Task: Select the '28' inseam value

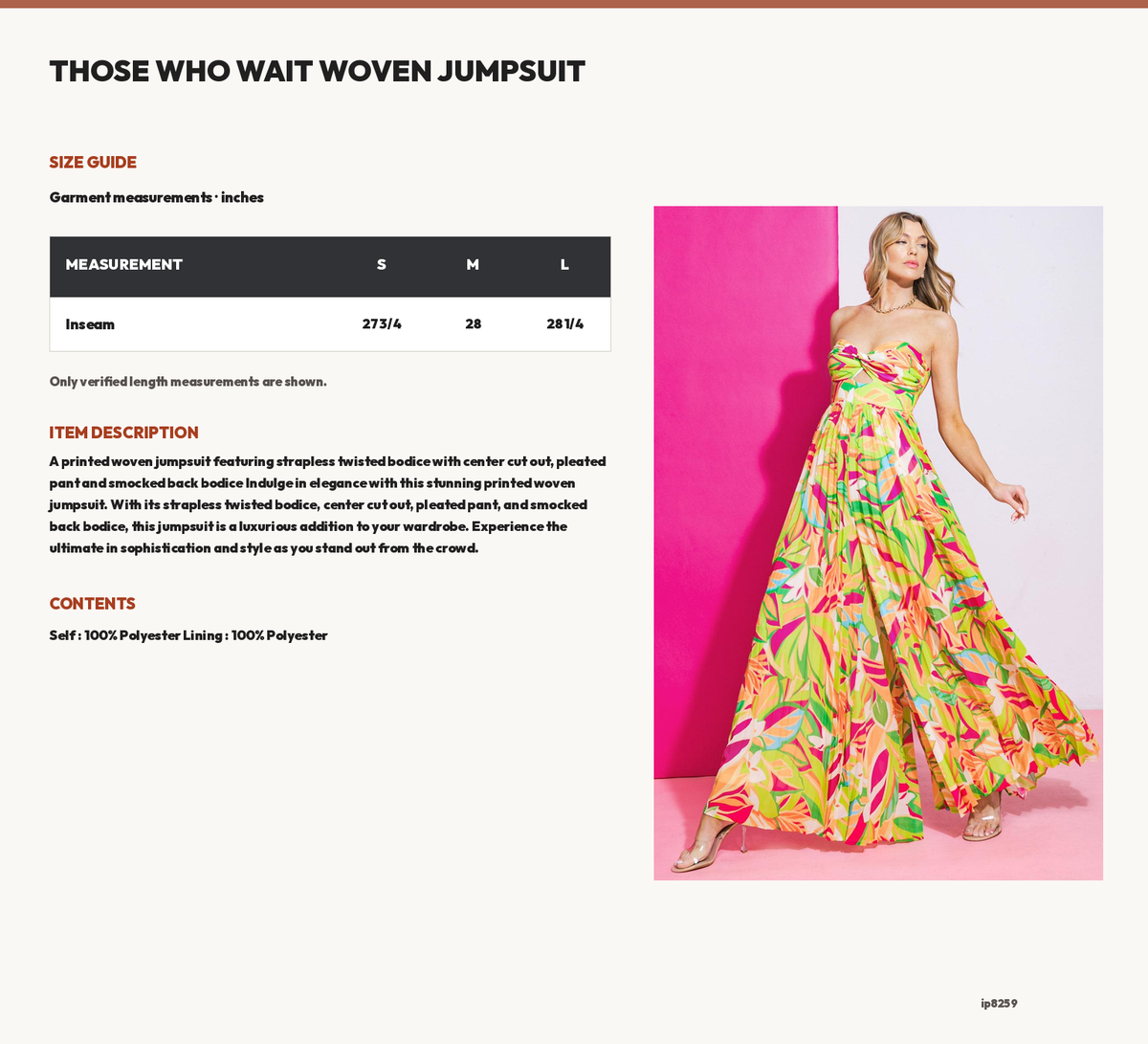Action: (x=473, y=324)
